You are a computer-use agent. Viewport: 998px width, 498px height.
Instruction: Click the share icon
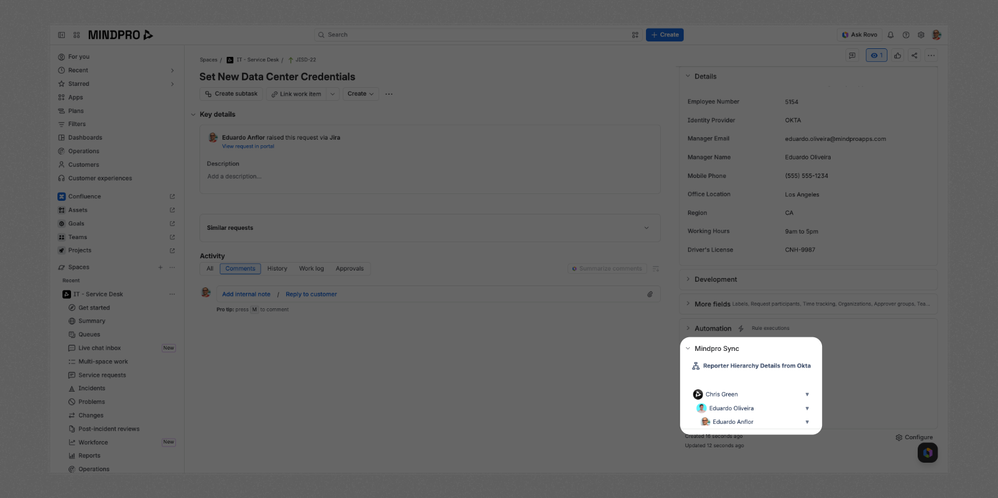coord(914,55)
